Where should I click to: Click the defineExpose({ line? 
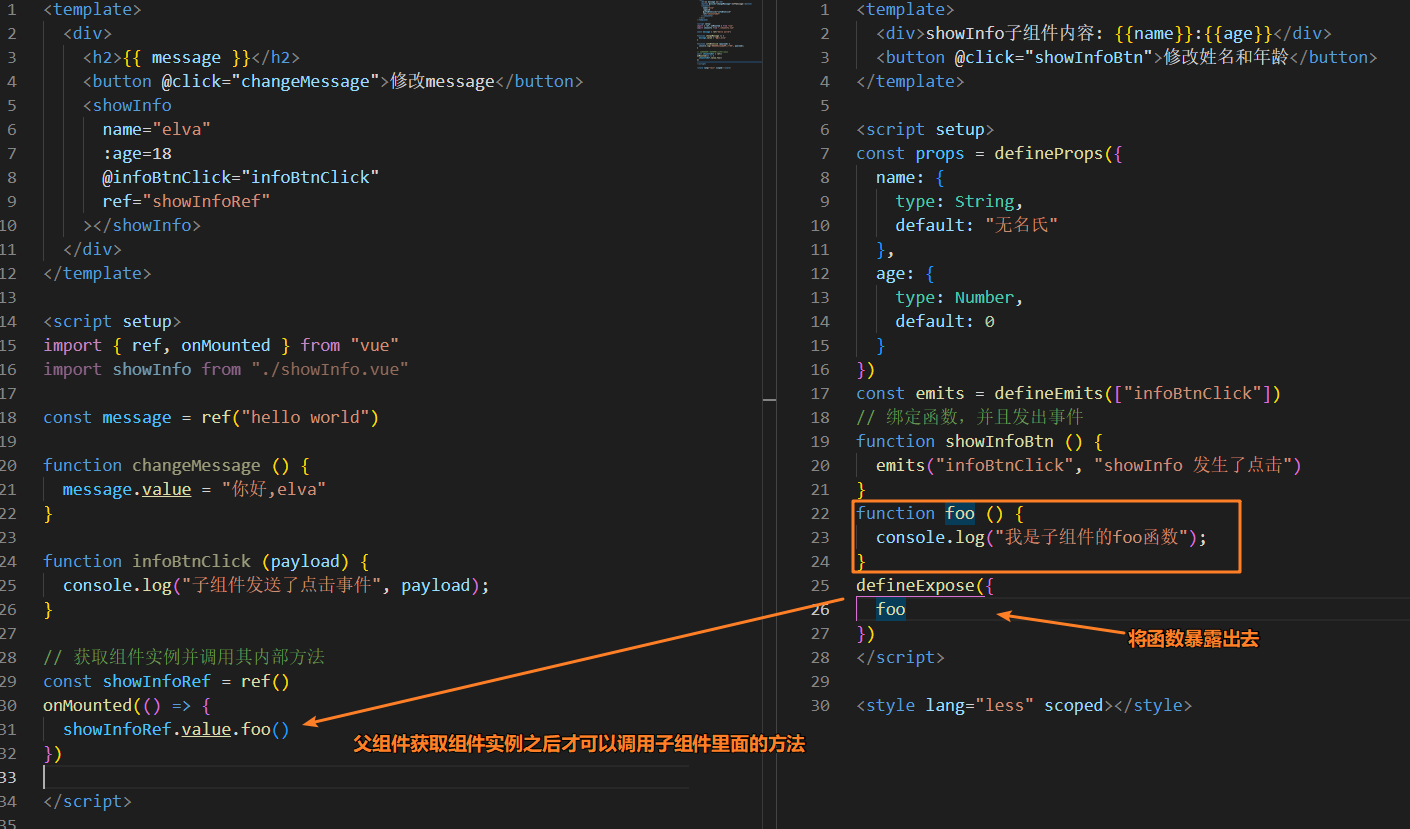tap(925, 585)
